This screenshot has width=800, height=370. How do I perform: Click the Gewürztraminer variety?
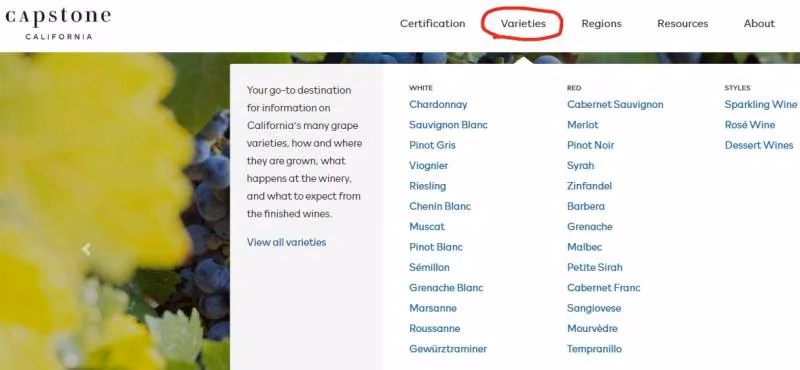click(x=448, y=349)
